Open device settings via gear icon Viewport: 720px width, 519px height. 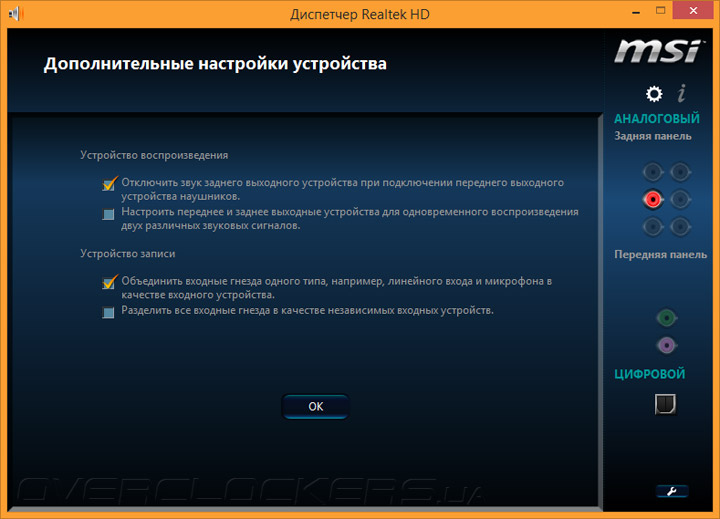point(654,94)
